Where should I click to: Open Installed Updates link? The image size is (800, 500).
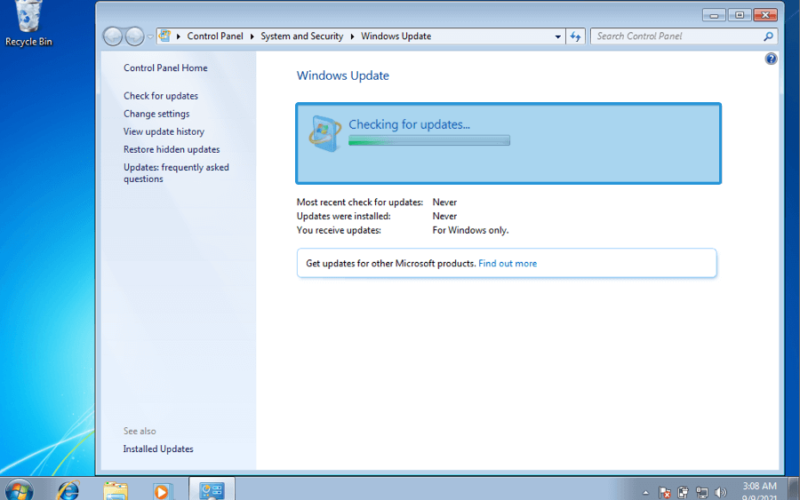click(158, 449)
